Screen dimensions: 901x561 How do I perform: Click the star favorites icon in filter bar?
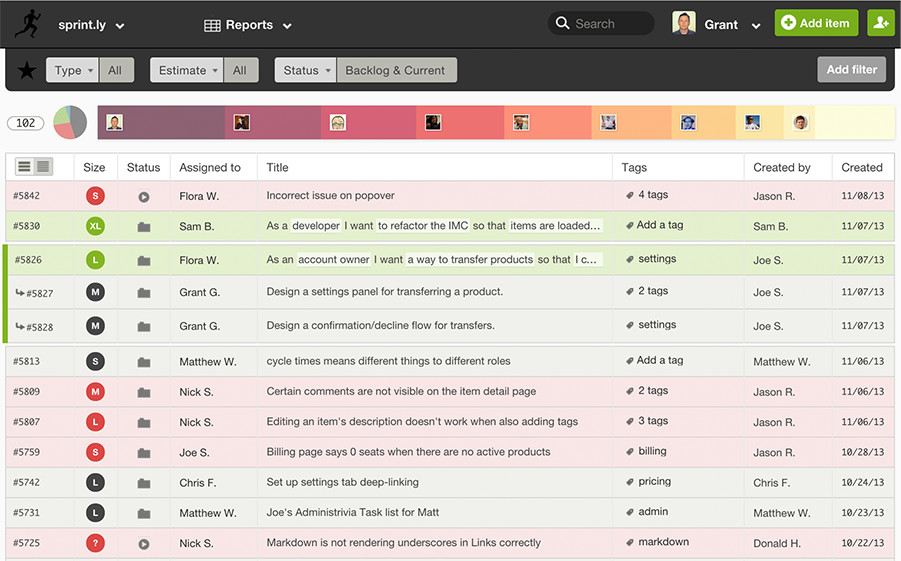click(27, 70)
